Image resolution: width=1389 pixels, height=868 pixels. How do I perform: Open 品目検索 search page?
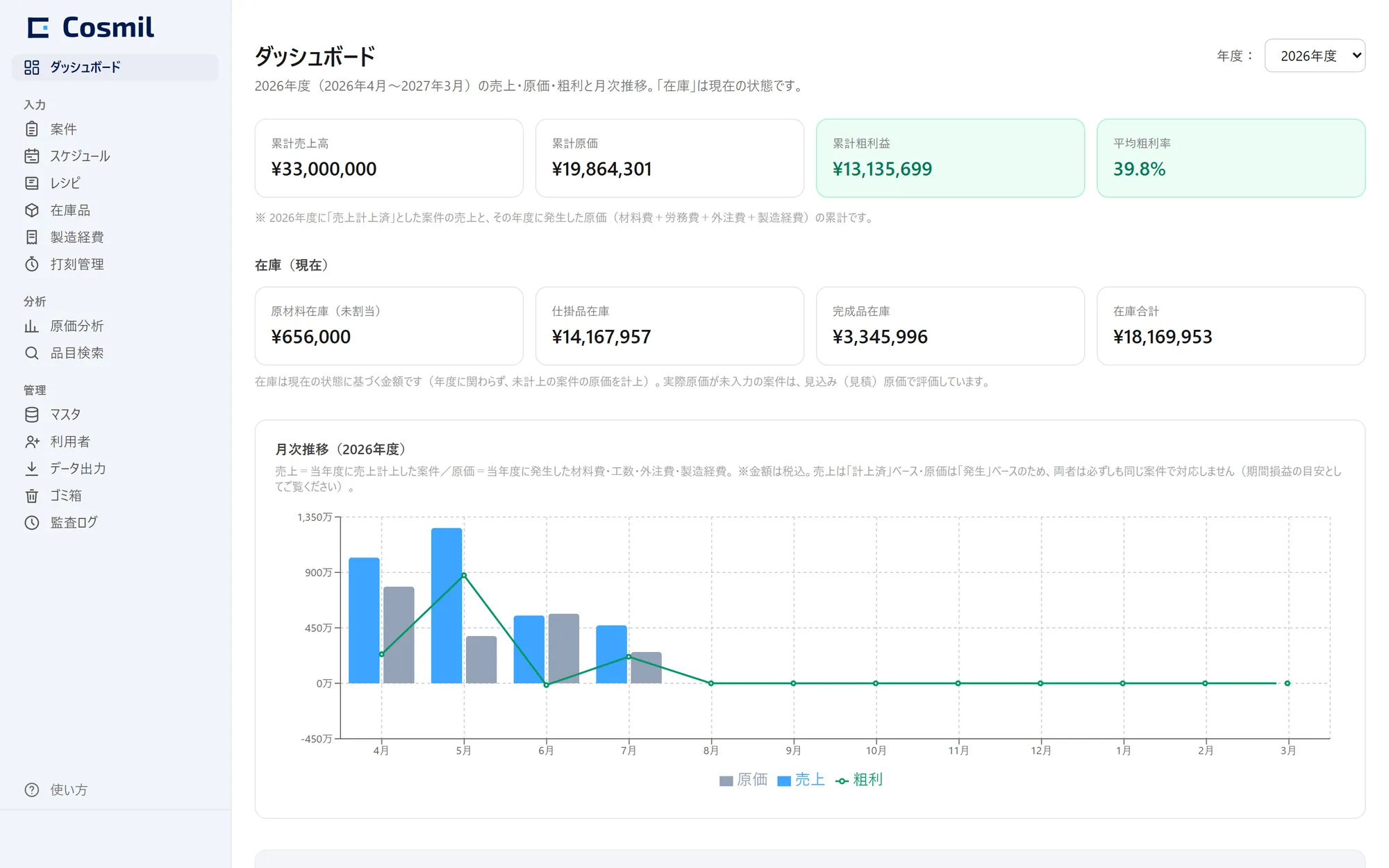tap(115, 353)
